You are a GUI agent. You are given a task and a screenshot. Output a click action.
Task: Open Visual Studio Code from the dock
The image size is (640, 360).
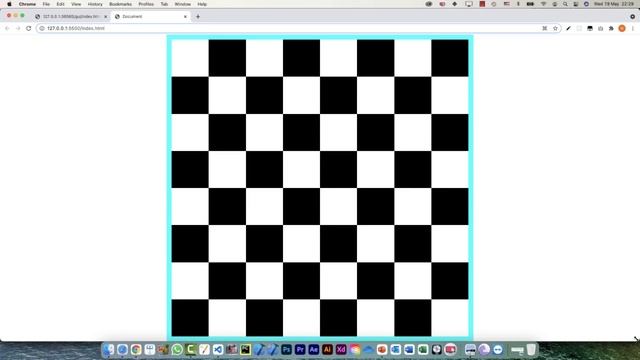tap(218, 350)
